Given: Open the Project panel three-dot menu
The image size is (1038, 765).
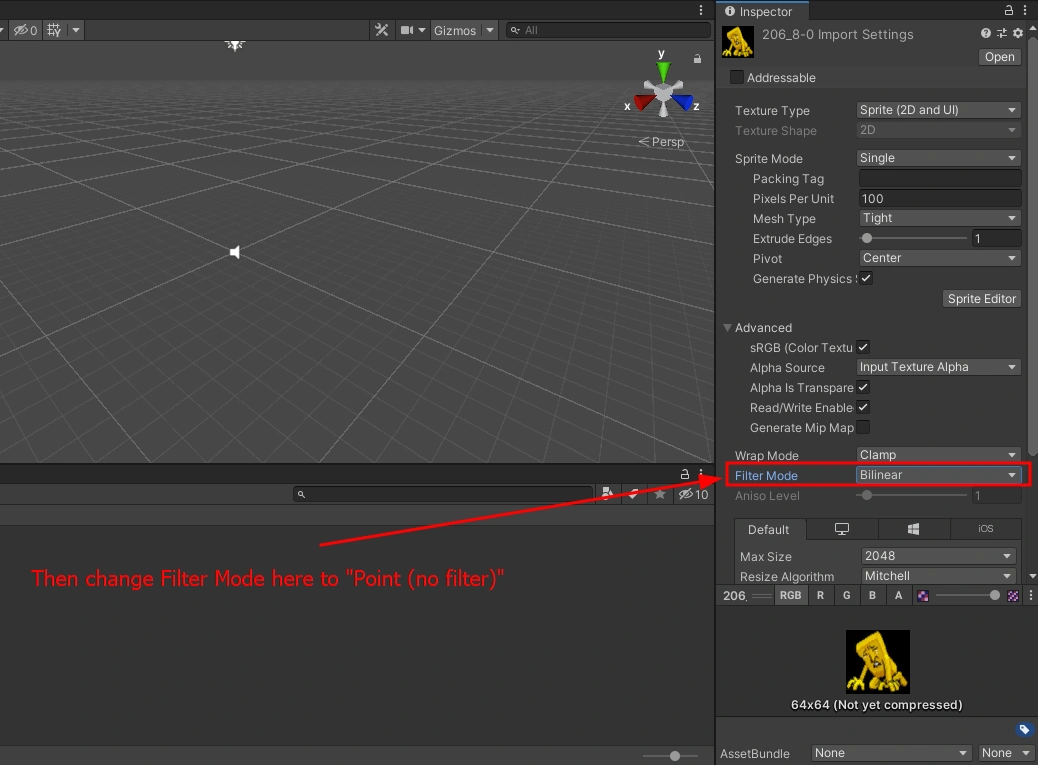Looking at the screenshot, I should pyautogui.click(x=701, y=474).
